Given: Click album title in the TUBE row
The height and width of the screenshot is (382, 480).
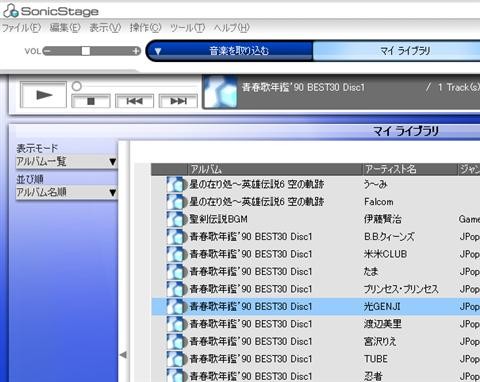Looking at the screenshot, I should click(251, 359).
